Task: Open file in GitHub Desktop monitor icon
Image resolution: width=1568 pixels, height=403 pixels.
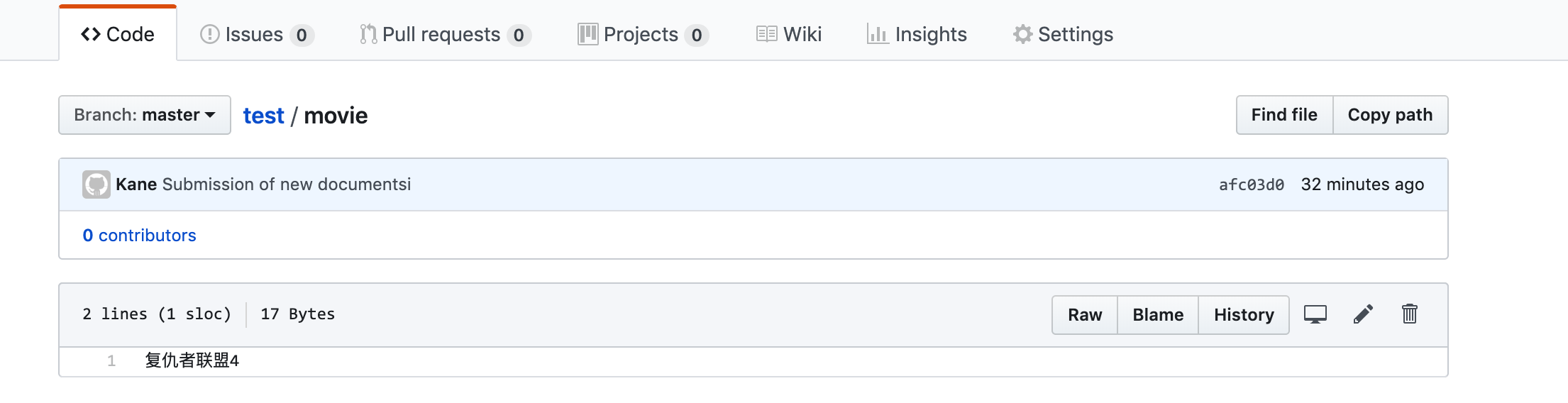Action: click(x=1315, y=314)
